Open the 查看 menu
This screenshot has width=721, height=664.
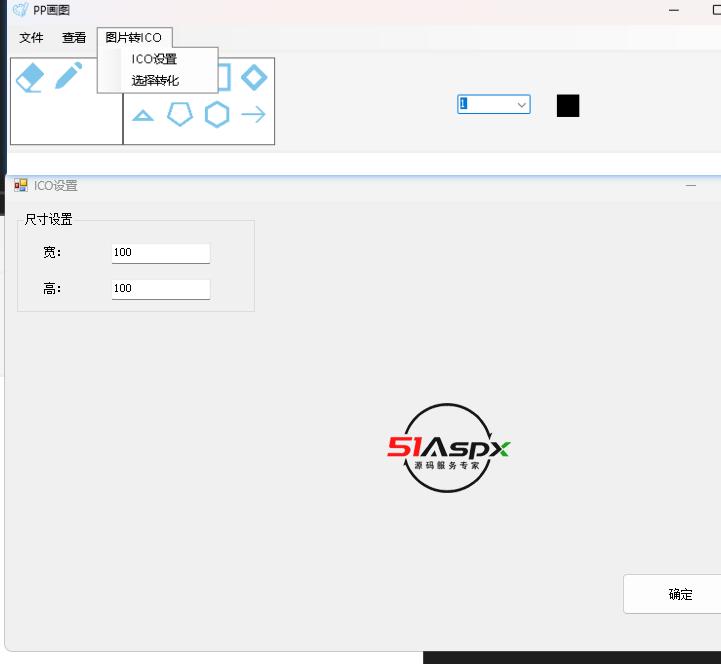74,38
